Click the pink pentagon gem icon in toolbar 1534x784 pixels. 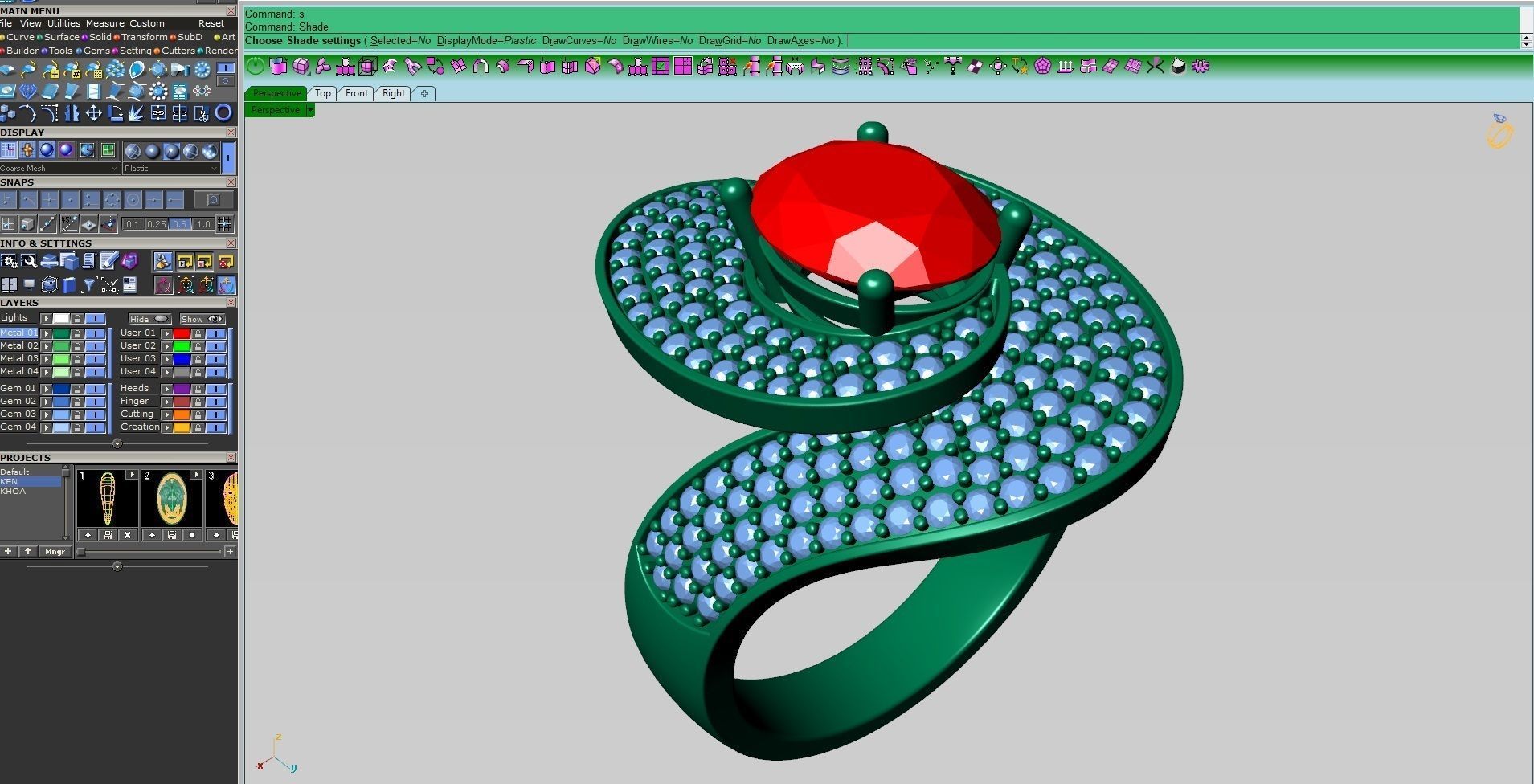pos(1043,67)
